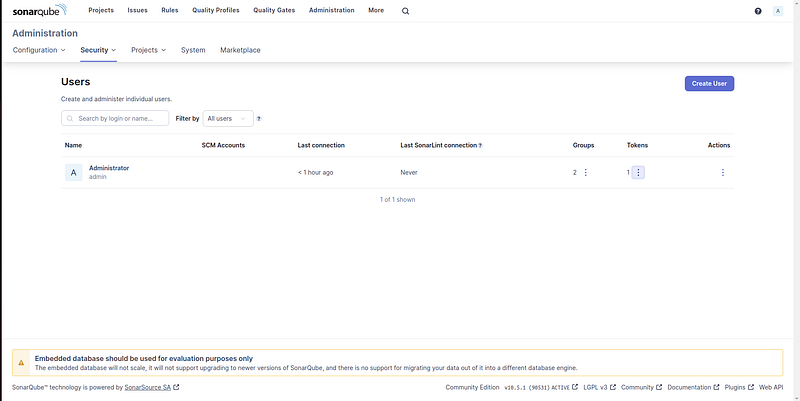This screenshot has height=401, width=800.
Task: Open the help question mark icon
Action: coord(758,11)
